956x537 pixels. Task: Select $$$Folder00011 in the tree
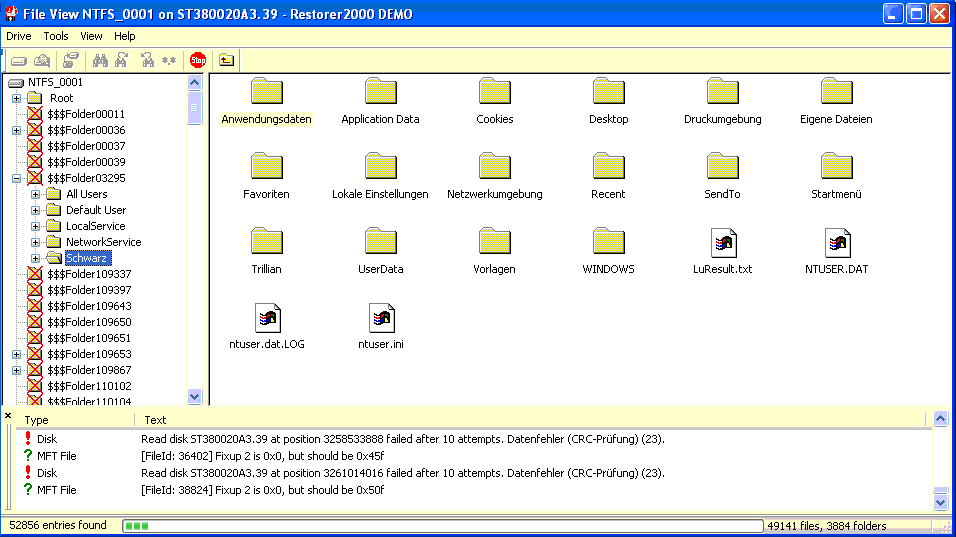tap(86, 114)
